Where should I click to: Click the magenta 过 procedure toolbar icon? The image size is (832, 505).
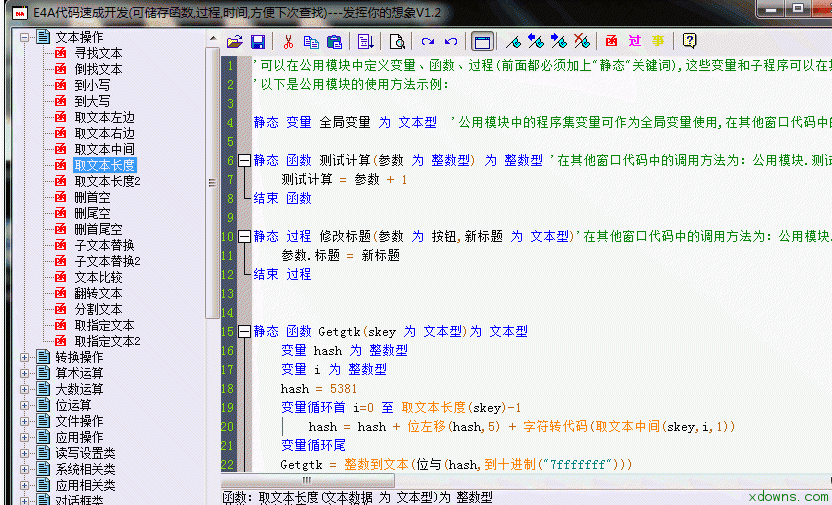click(x=635, y=41)
